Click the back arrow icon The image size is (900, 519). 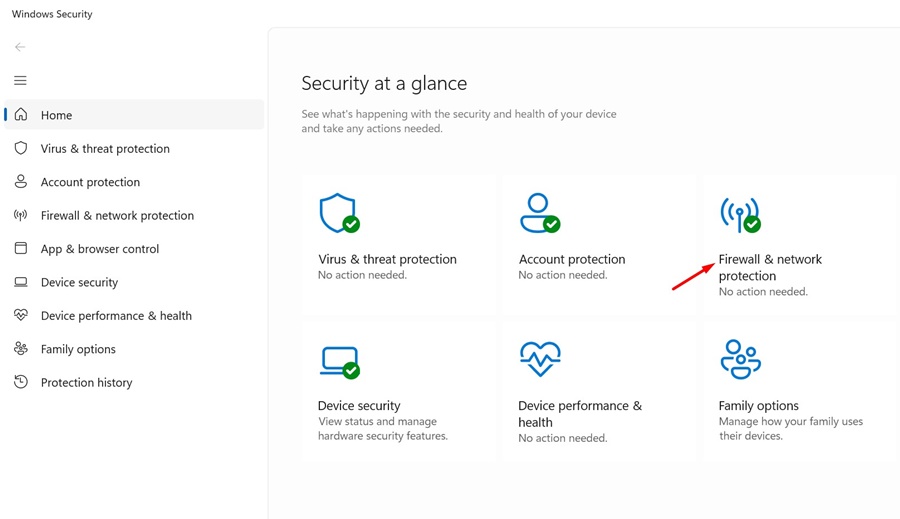point(20,47)
